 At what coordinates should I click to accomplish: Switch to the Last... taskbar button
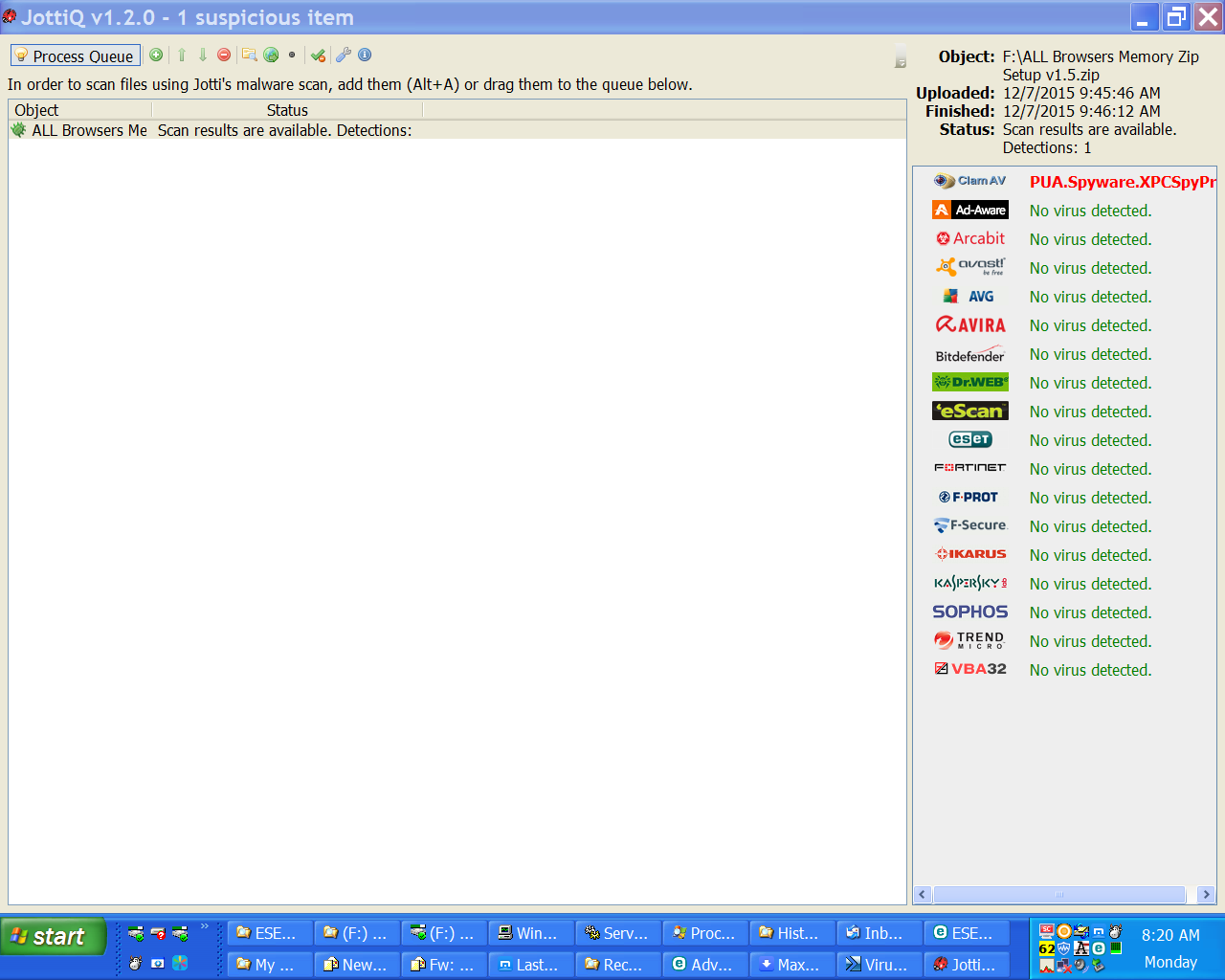[x=531, y=964]
